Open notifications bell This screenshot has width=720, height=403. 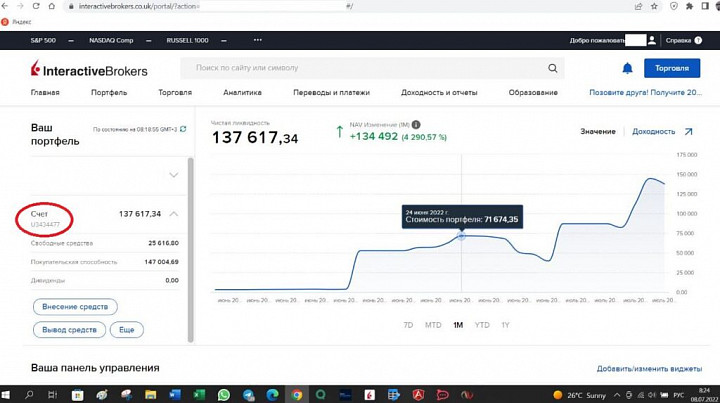click(627, 68)
